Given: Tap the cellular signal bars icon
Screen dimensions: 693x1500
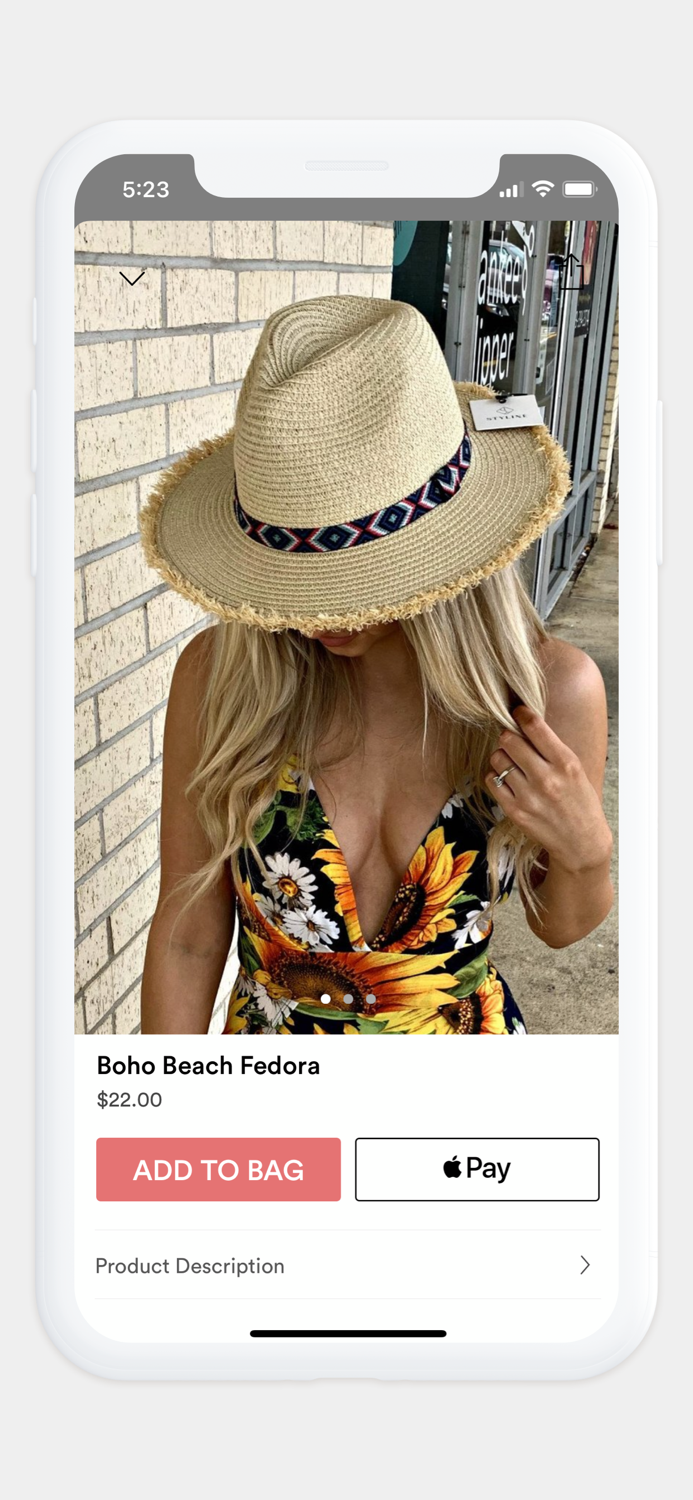Looking at the screenshot, I should pos(511,190).
